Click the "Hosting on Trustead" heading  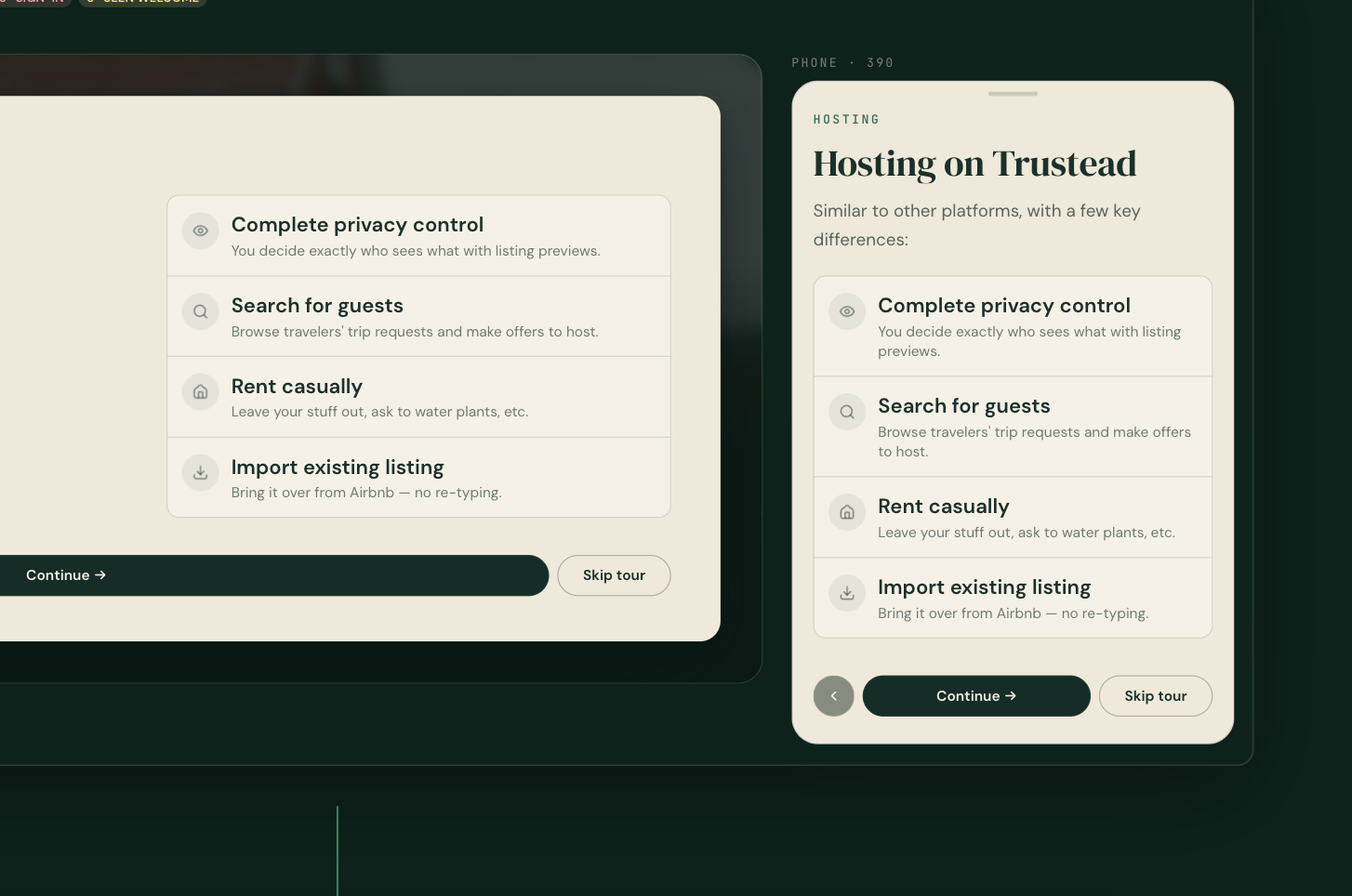click(974, 164)
